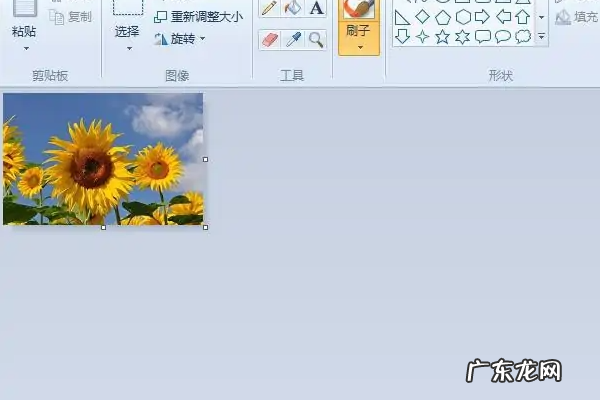Choose the pentagon shape

(442, 17)
